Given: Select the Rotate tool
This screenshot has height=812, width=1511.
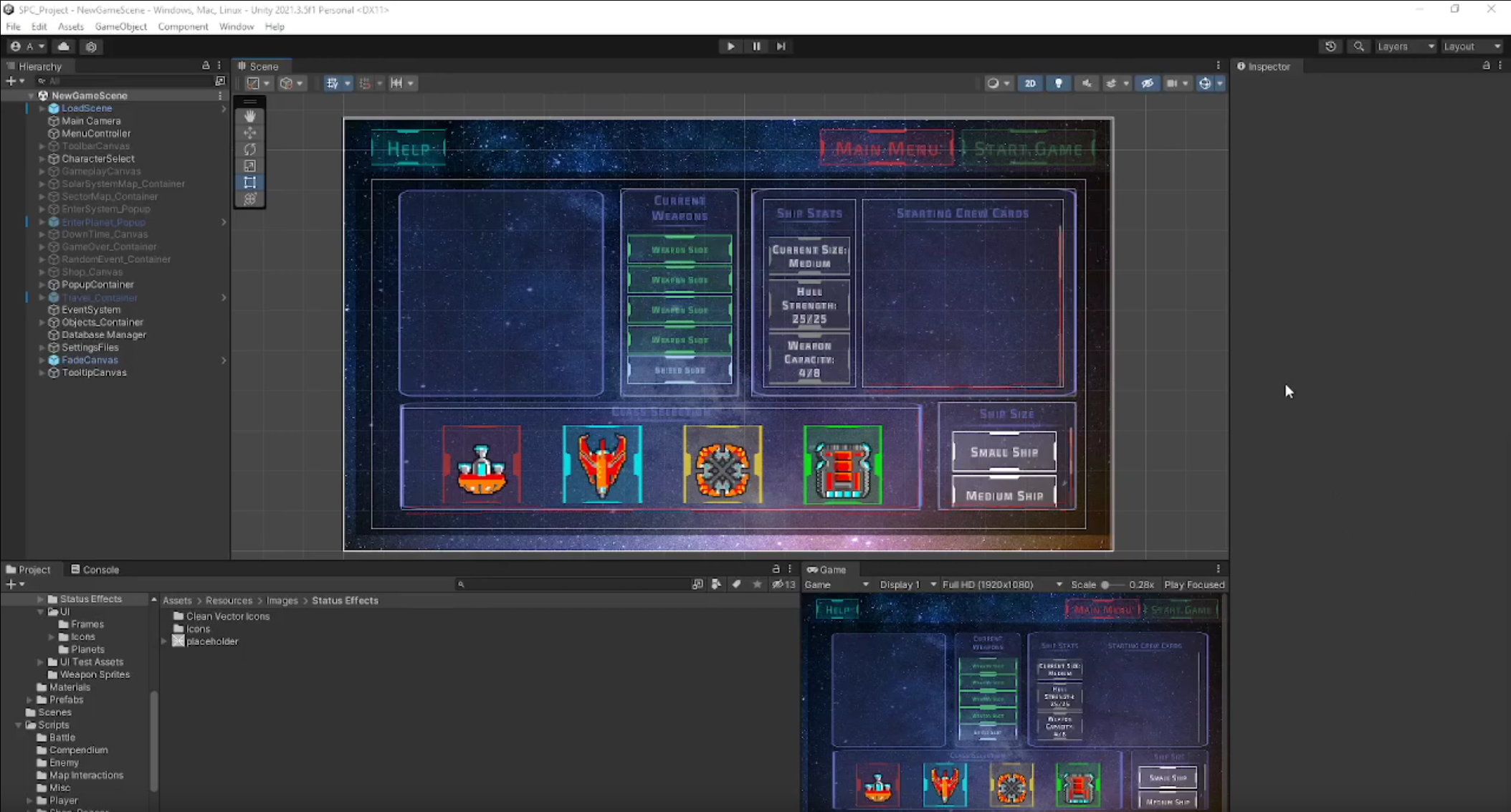Looking at the screenshot, I should coord(249,149).
